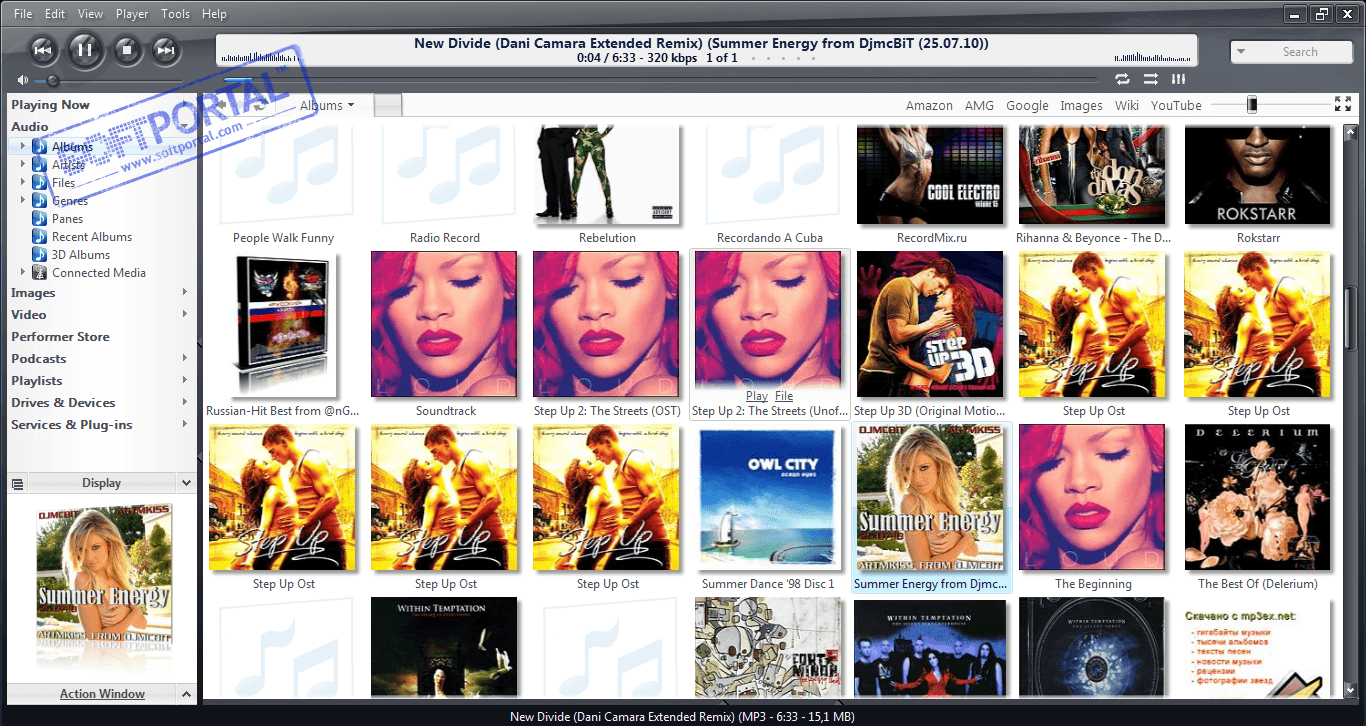This screenshot has height=726, width=1366.
Task: Open the Tools menu
Action: (175, 14)
